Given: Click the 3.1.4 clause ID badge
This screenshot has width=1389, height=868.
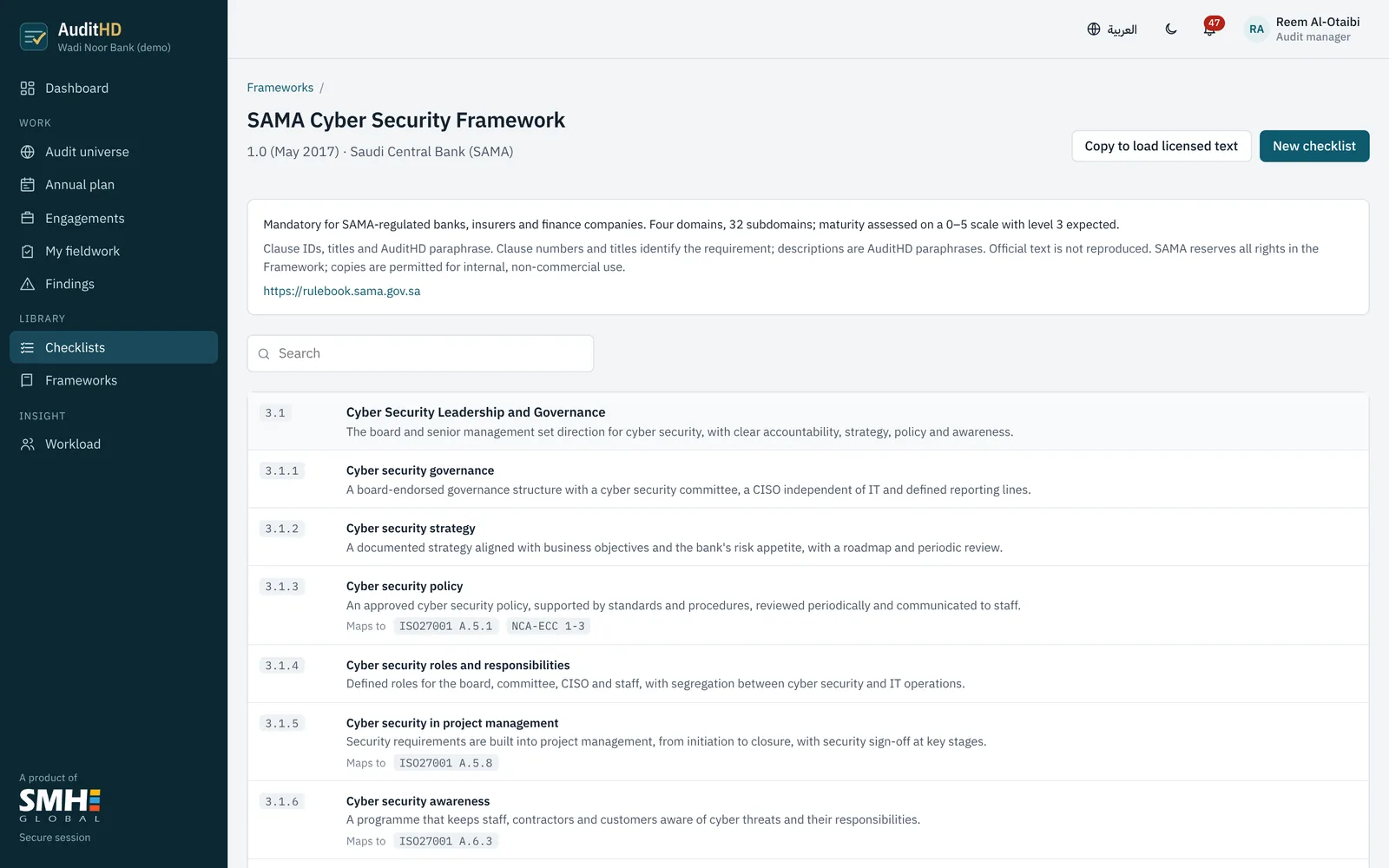Looking at the screenshot, I should point(282,666).
